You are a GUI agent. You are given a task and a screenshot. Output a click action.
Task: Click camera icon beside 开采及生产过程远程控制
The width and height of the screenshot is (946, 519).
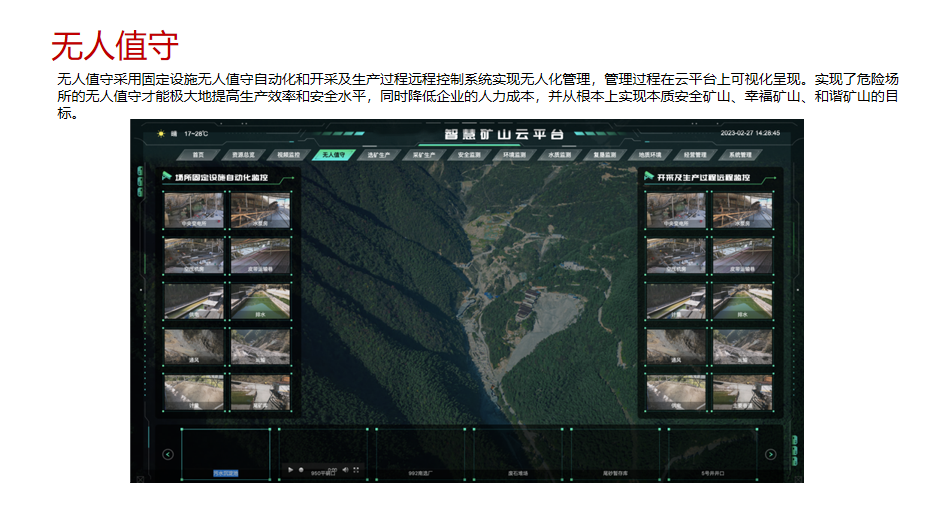[649, 176]
